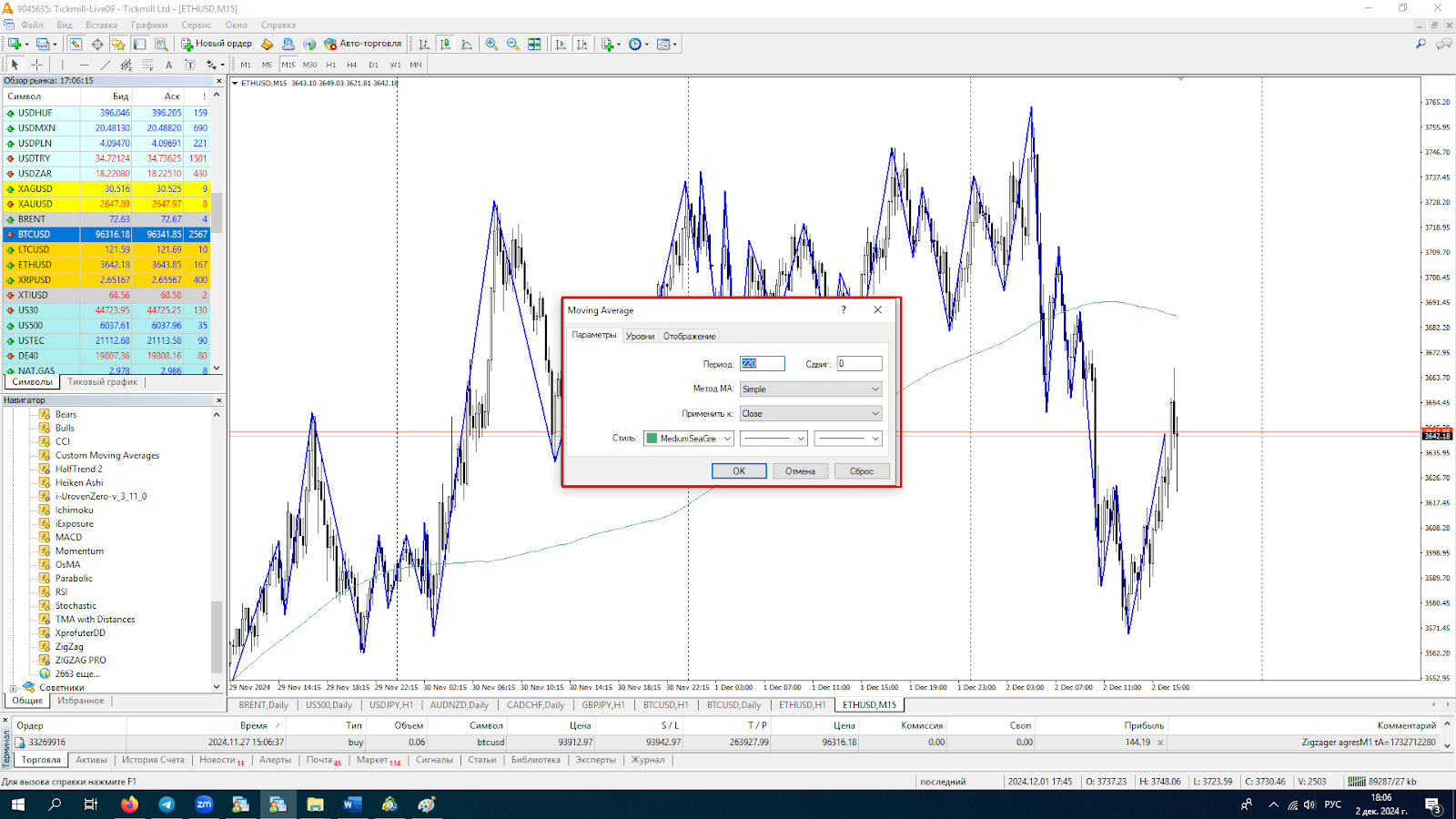Click the New Order (Новый ордер) toolbar button

tap(217, 44)
